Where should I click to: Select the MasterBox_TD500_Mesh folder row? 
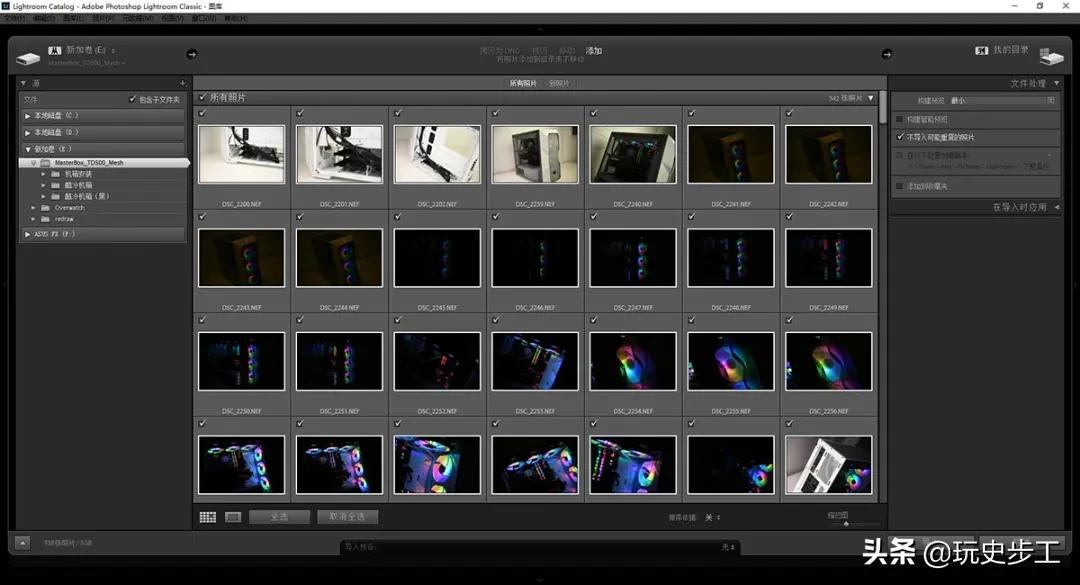coord(103,163)
